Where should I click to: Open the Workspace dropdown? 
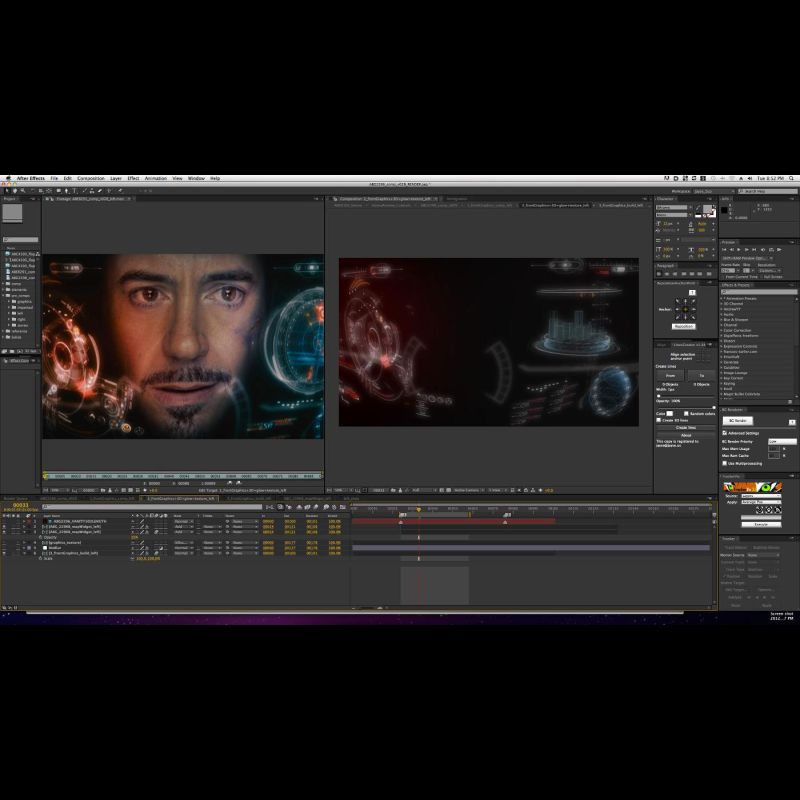tap(714, 191)
